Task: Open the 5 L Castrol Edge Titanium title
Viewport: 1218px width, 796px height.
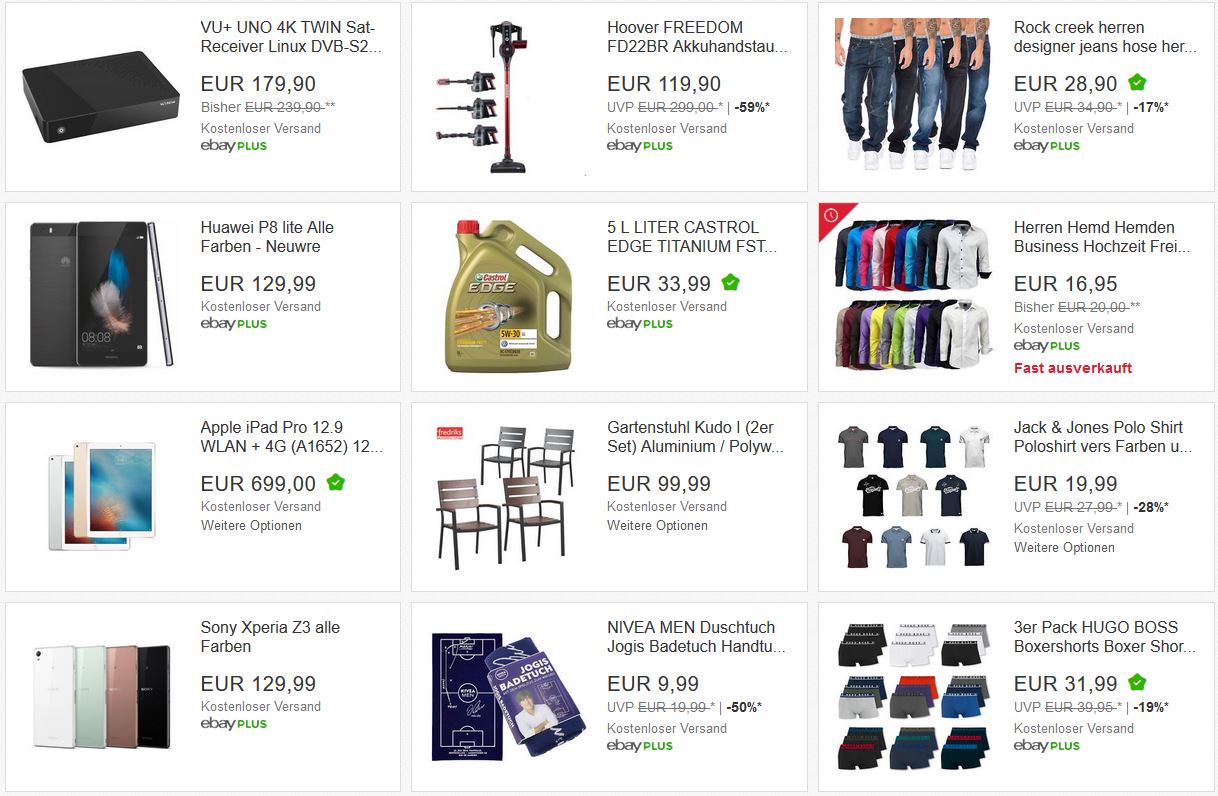Action: click(x=692, y=237)
